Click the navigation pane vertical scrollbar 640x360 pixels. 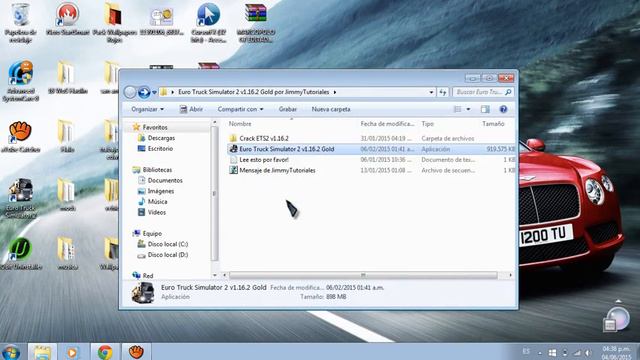click(x=214, y=193)
